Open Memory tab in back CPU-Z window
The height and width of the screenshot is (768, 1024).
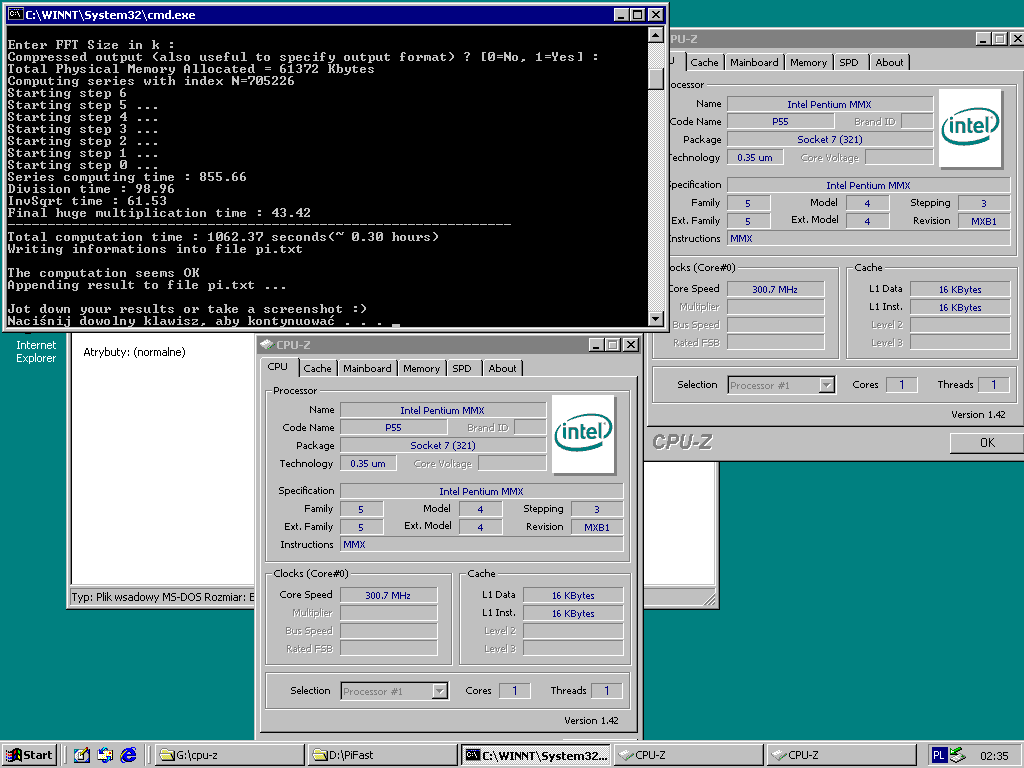pyautogui.click(x=808, y=62)
